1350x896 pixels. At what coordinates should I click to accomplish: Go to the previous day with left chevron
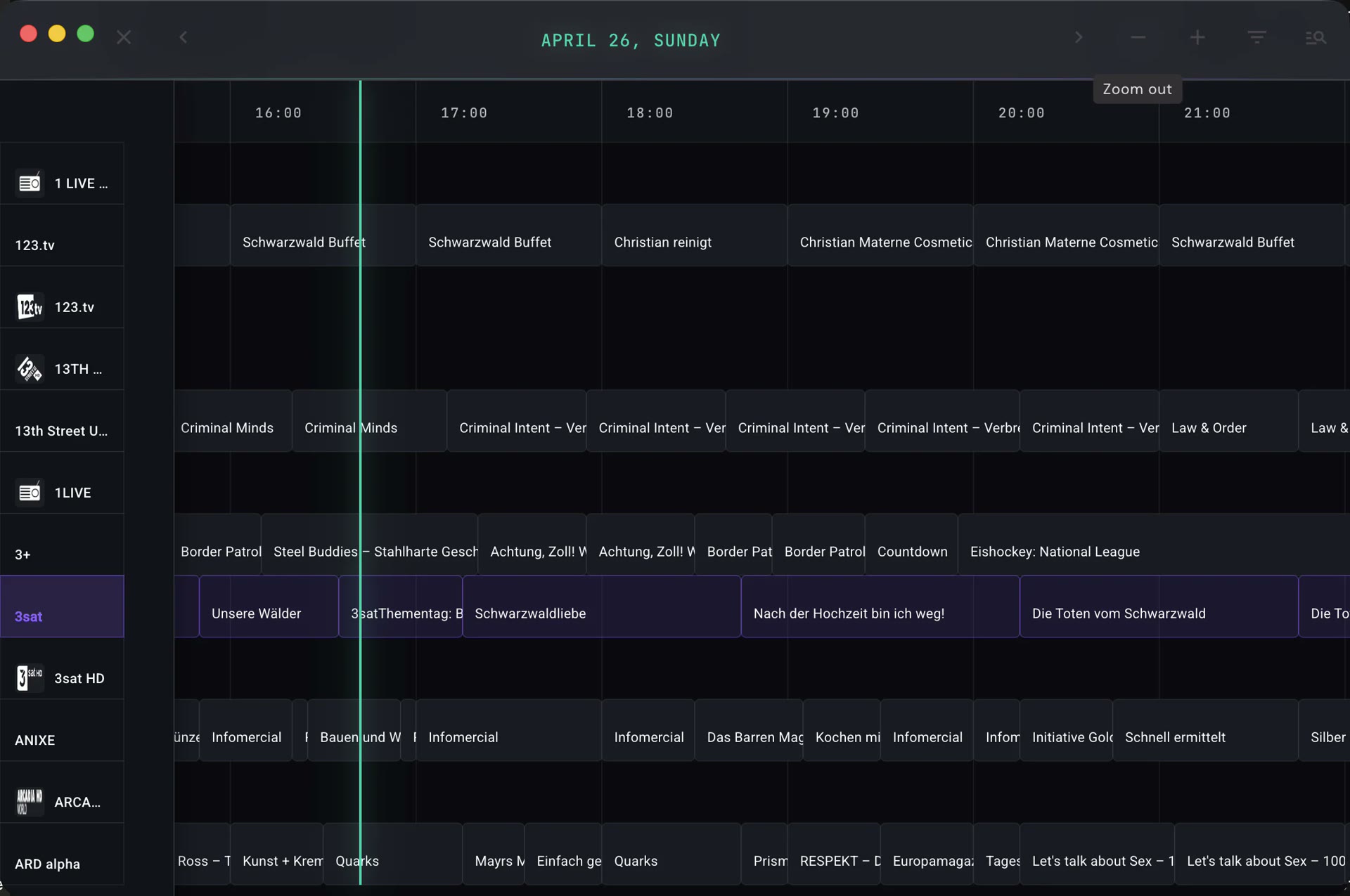(184, 37)
